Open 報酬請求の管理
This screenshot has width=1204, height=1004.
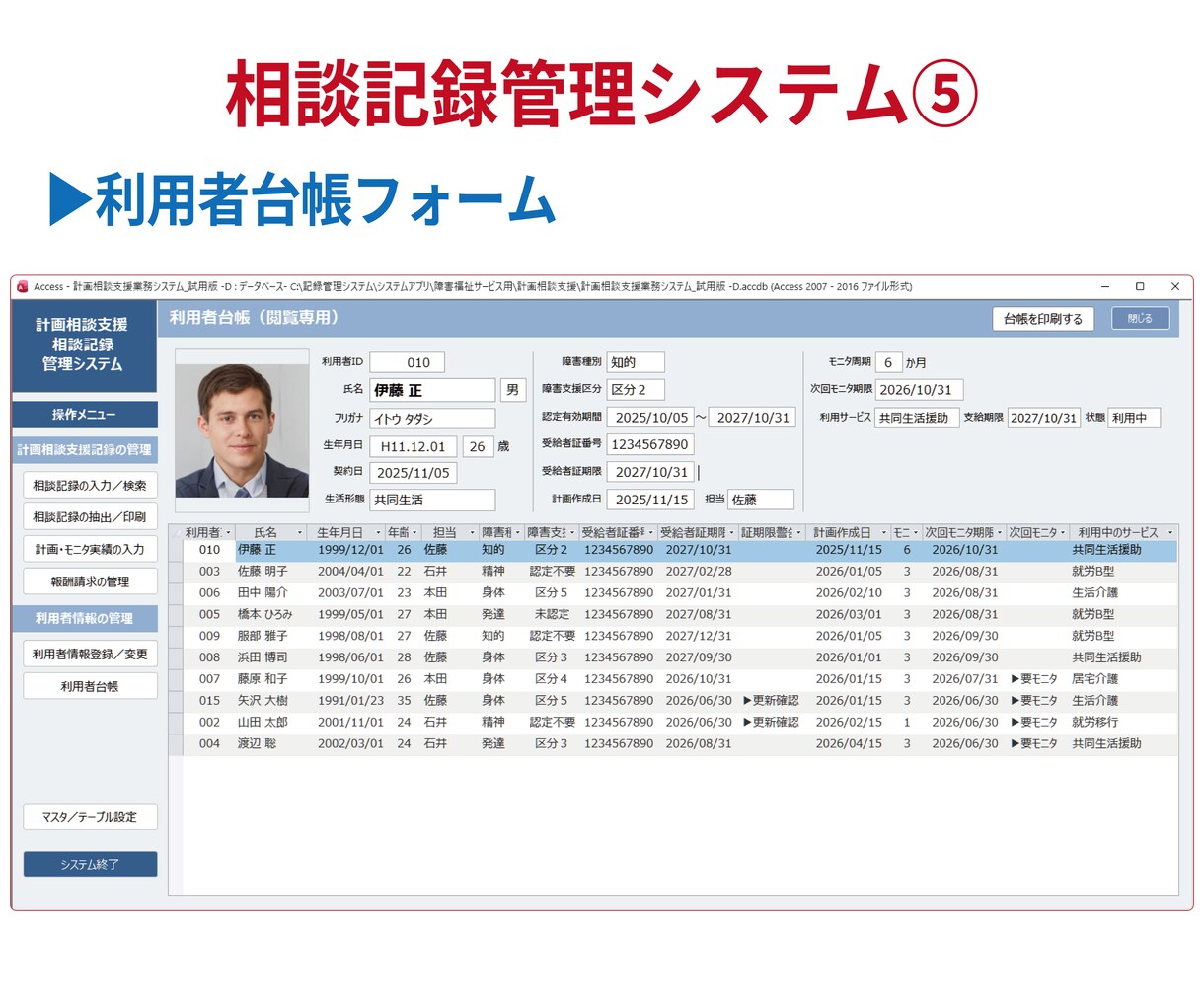[x=90, y=581]
